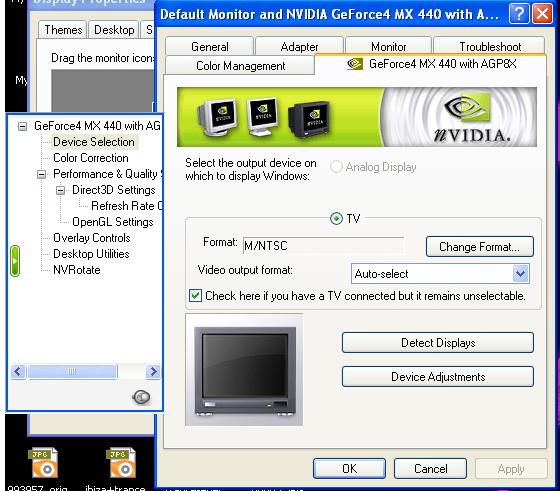Click the TV preview image
This screenshot has height=491, width=560.
click(244, 370)
